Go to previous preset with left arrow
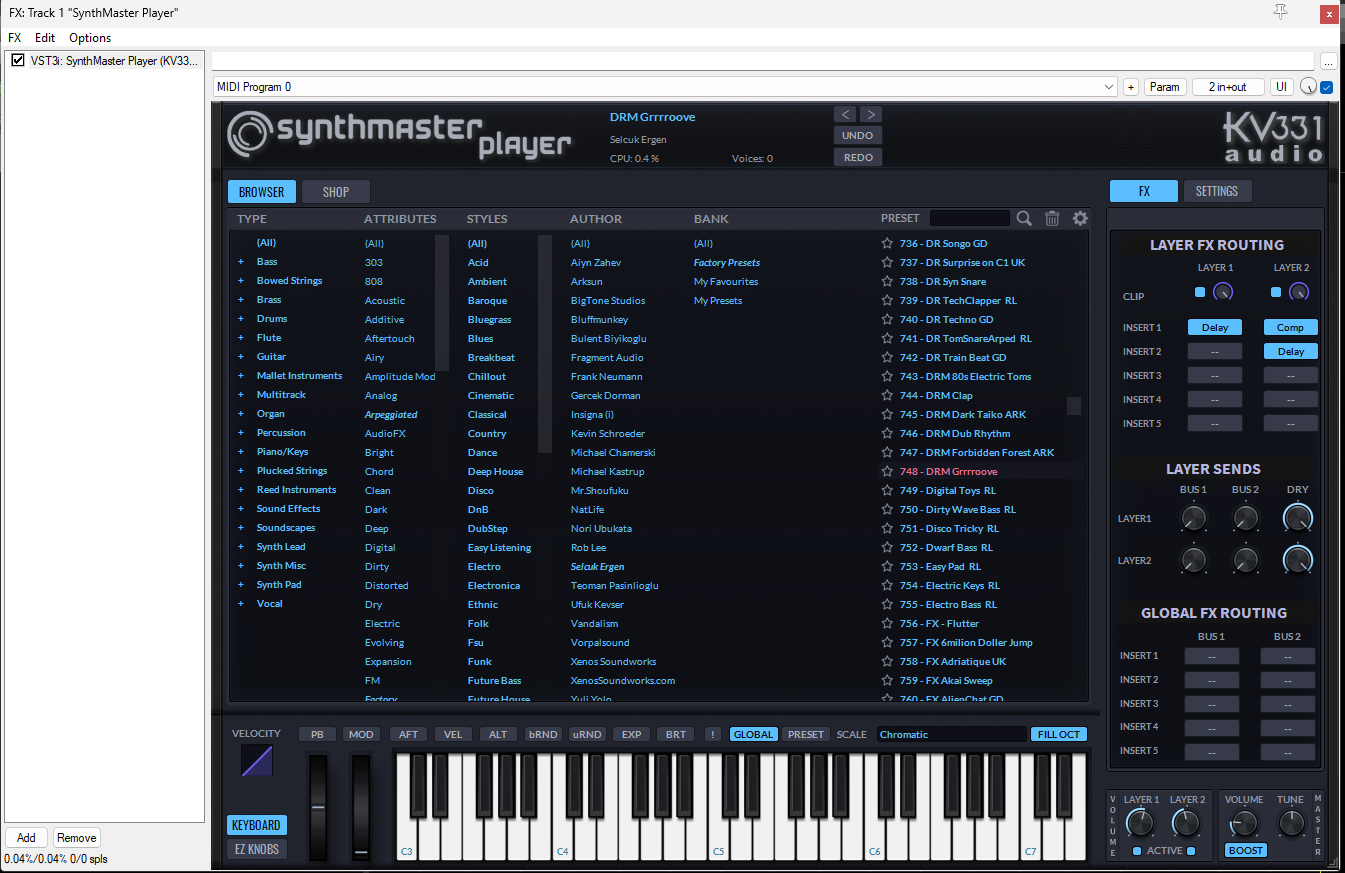 845,114
